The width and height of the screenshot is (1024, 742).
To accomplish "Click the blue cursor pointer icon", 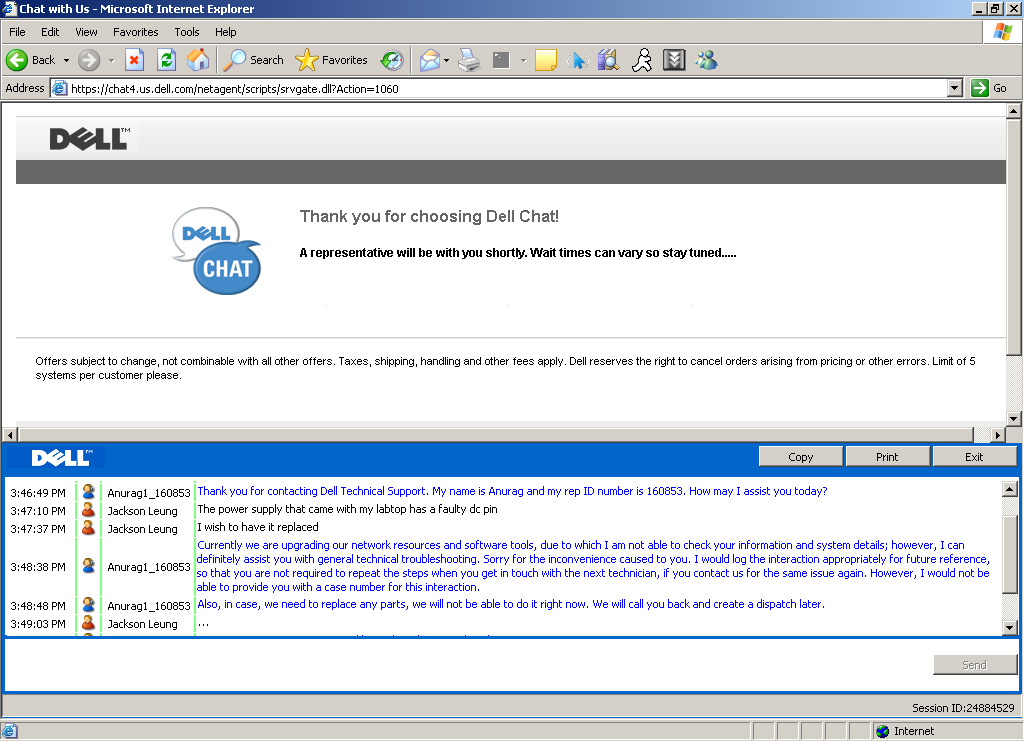I will coord(577,60).
